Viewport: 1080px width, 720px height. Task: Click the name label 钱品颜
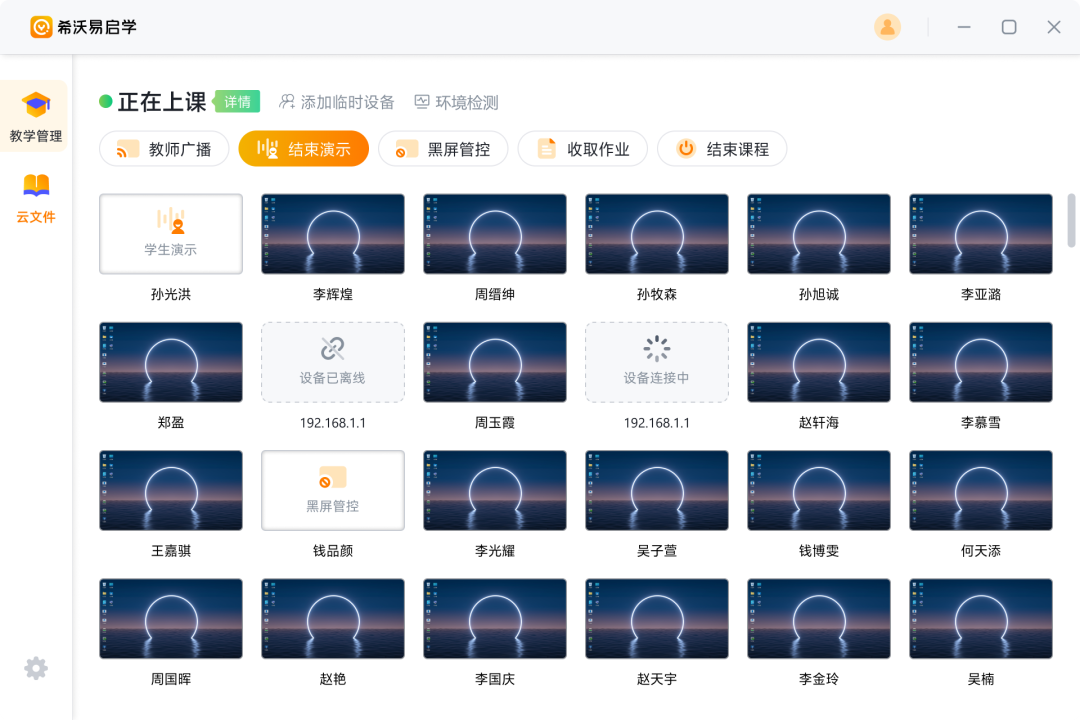pyautogui.click(x=333, y=551)
